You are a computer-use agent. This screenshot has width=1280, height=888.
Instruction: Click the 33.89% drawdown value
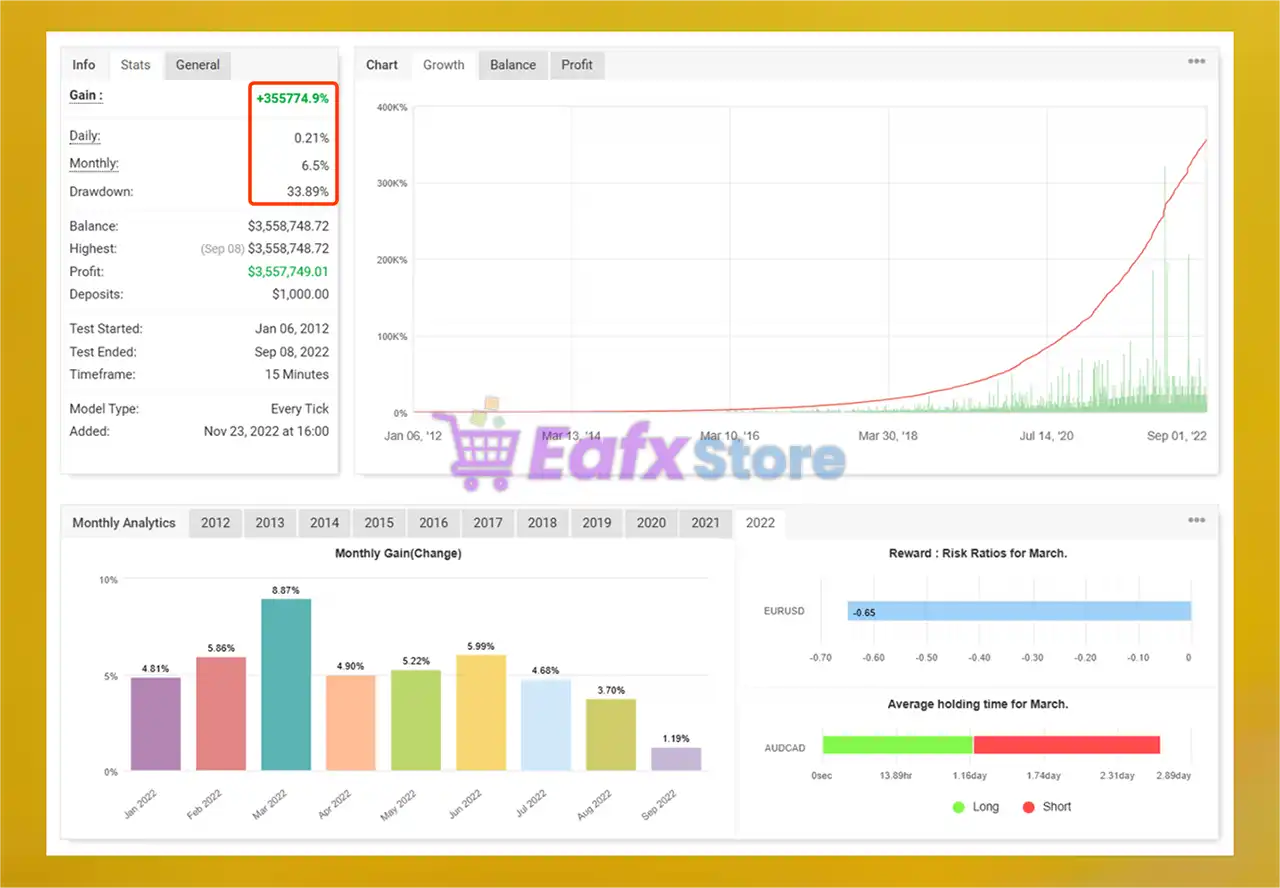click(x=307, y=192)
